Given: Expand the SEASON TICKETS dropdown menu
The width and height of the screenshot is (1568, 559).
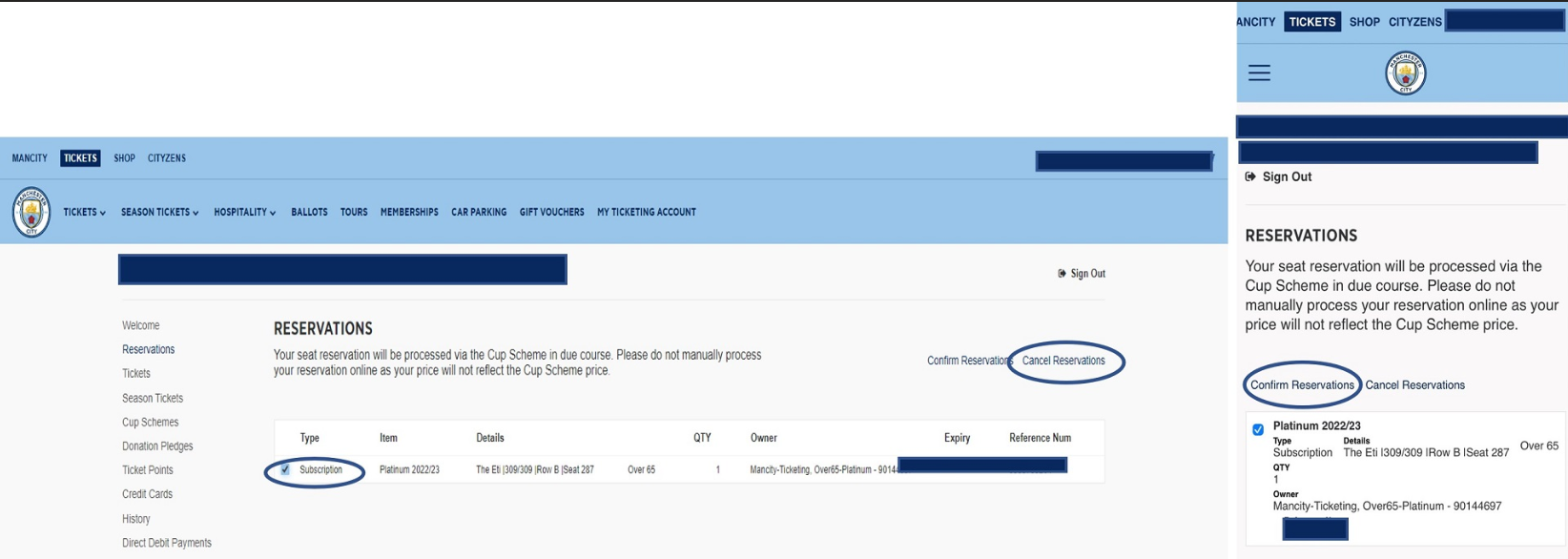Looking at the screenshot, I should pos(160,213).
